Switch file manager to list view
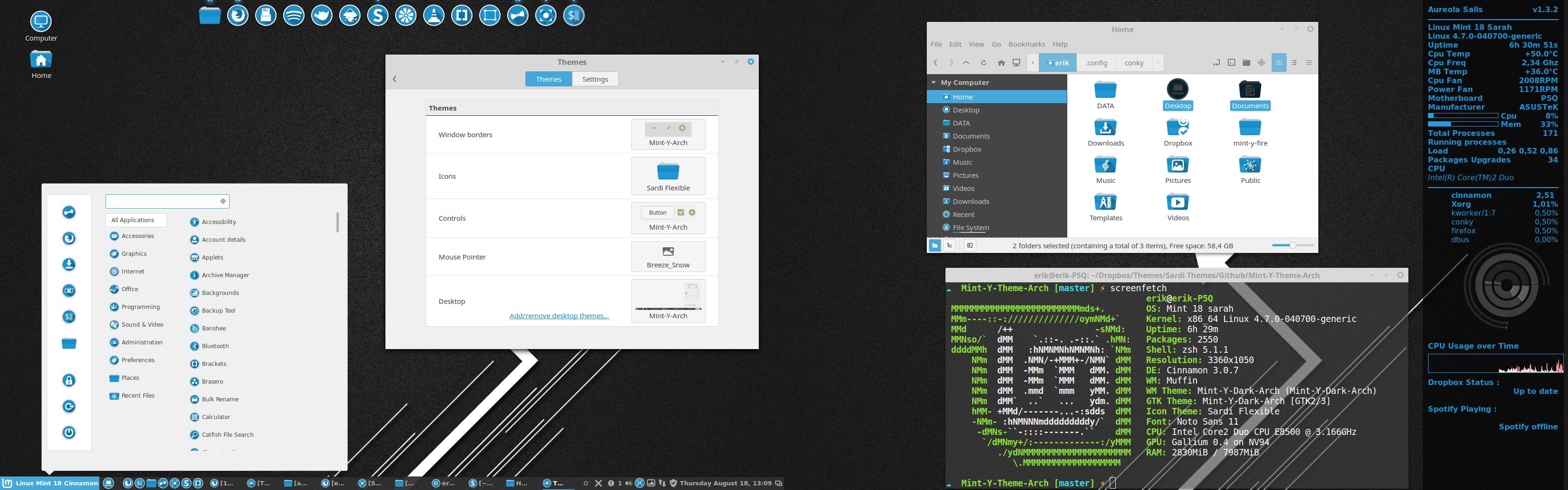The height and width of the screenshot is (490, 1568). pos(1294,63)
